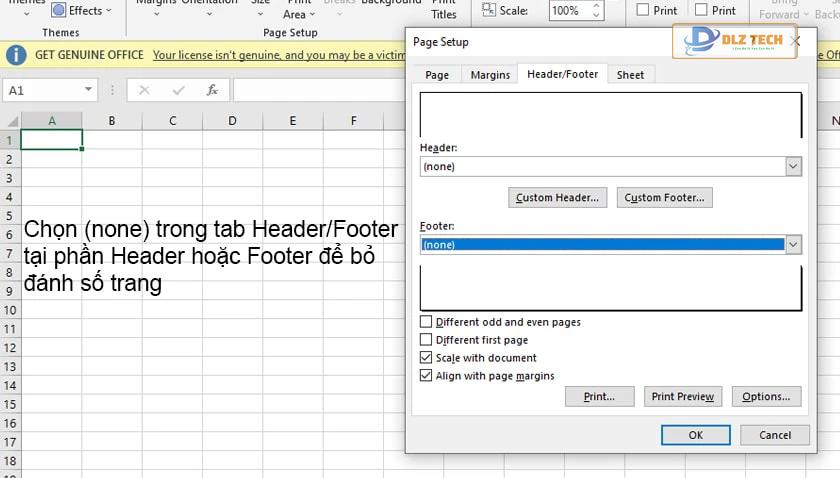Click the Scale icon in ribbon
Image resolution: width=840 pixels, height=478 pixels.
489,10
